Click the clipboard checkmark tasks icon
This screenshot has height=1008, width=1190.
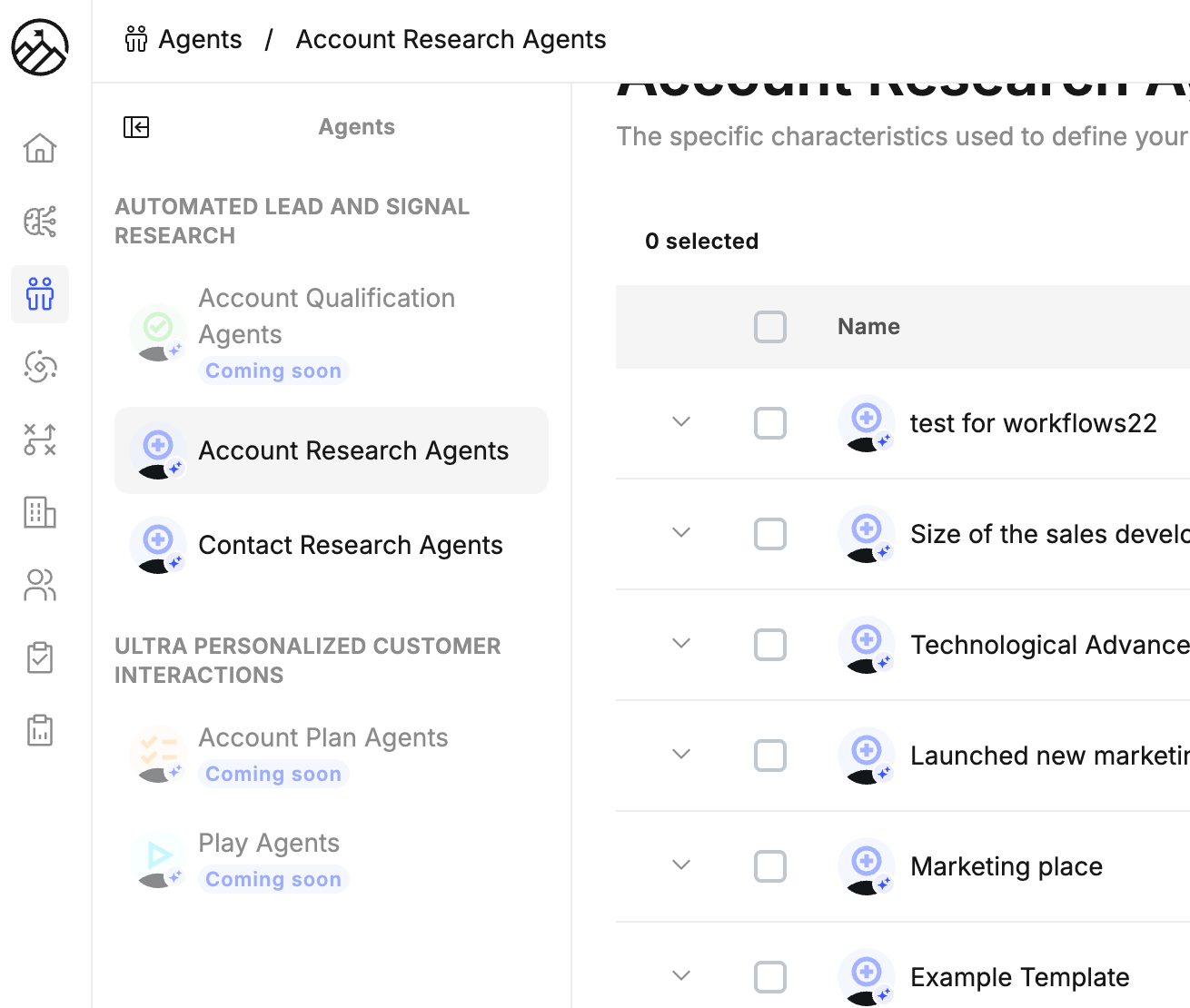coord(40,657)
